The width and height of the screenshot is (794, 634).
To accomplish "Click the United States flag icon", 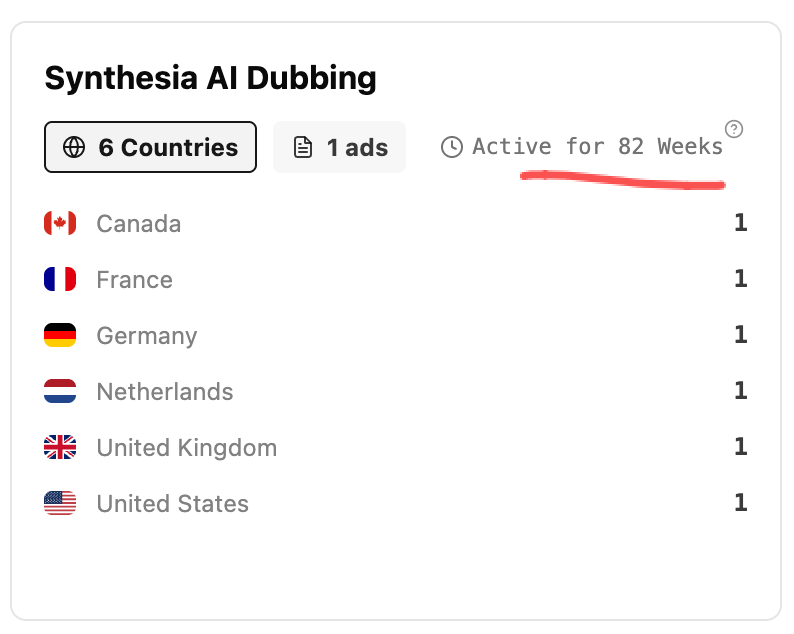I will pyautogui.click(x=60, y=503).
